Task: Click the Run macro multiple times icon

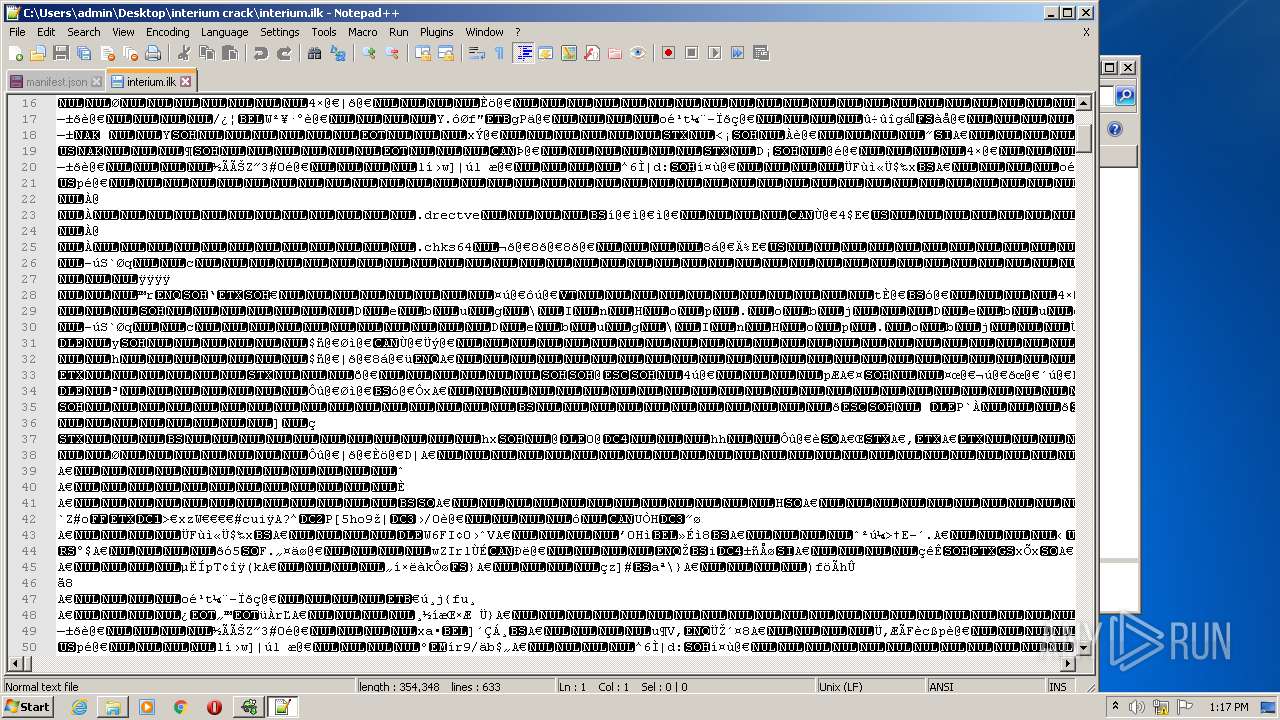Action: click(x=737, y=53)
